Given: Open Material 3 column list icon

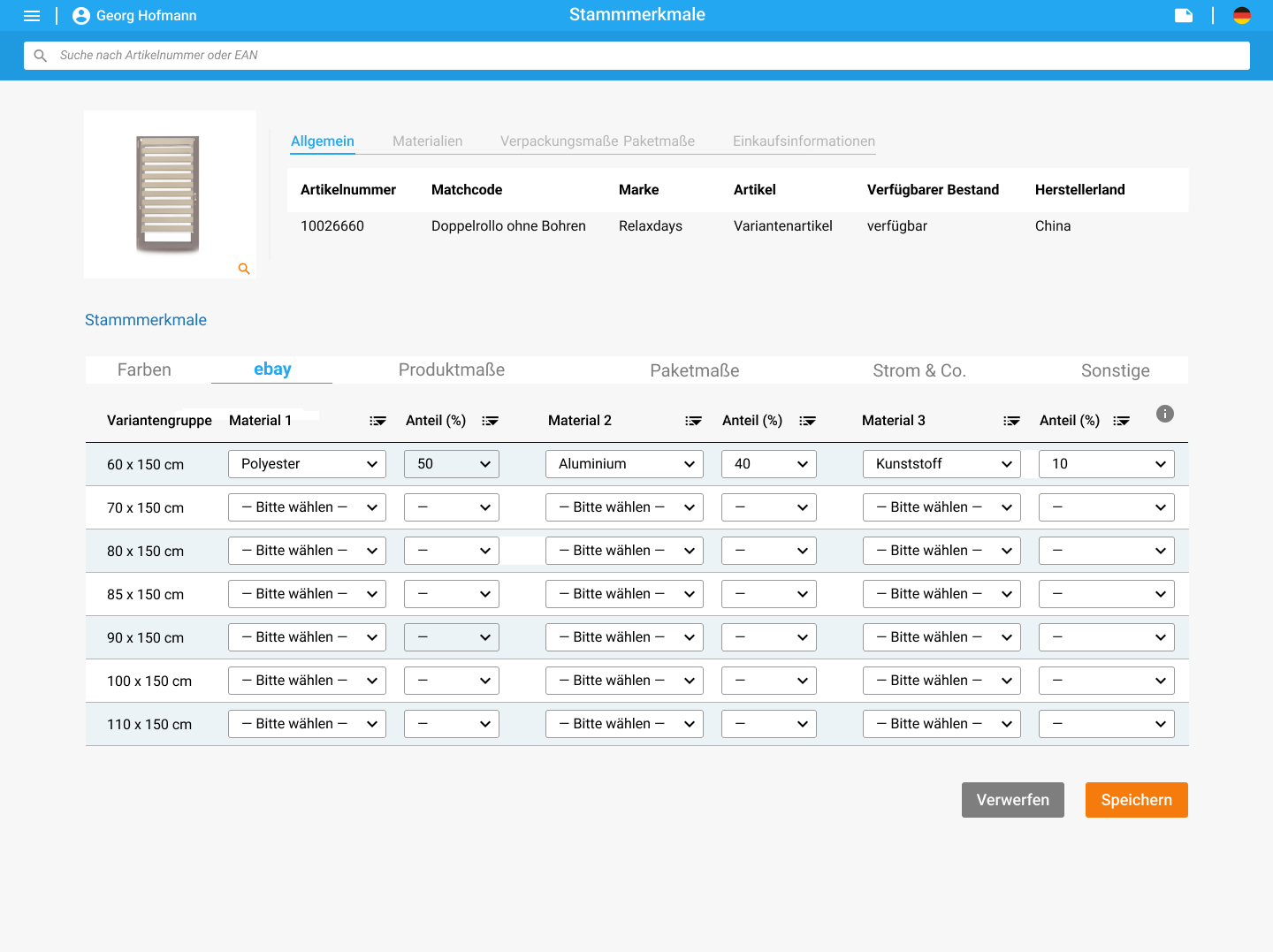Looking at the screenshot, I should [1011, 421].
